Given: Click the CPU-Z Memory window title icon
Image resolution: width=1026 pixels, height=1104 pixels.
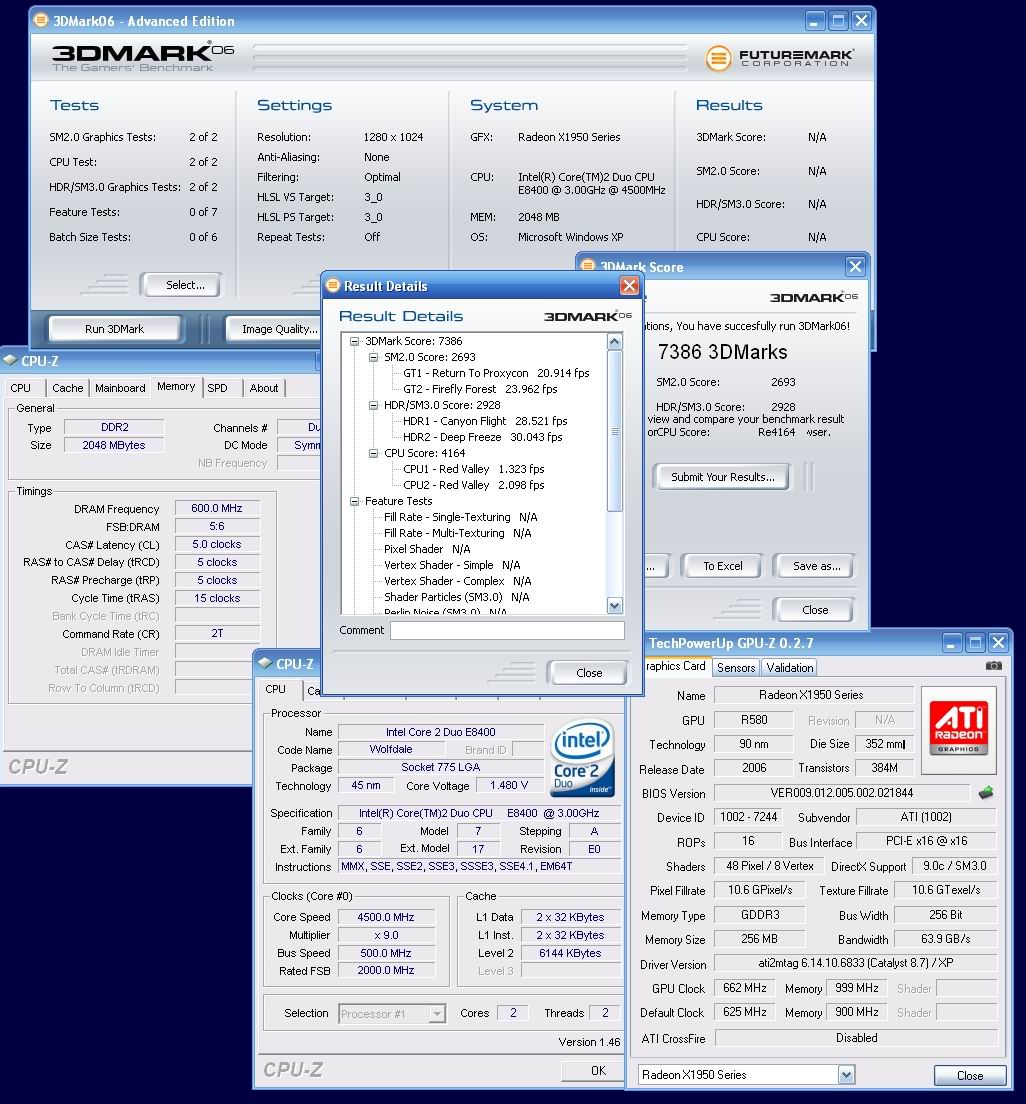Looking at the screenshot, I should (10, 360).
